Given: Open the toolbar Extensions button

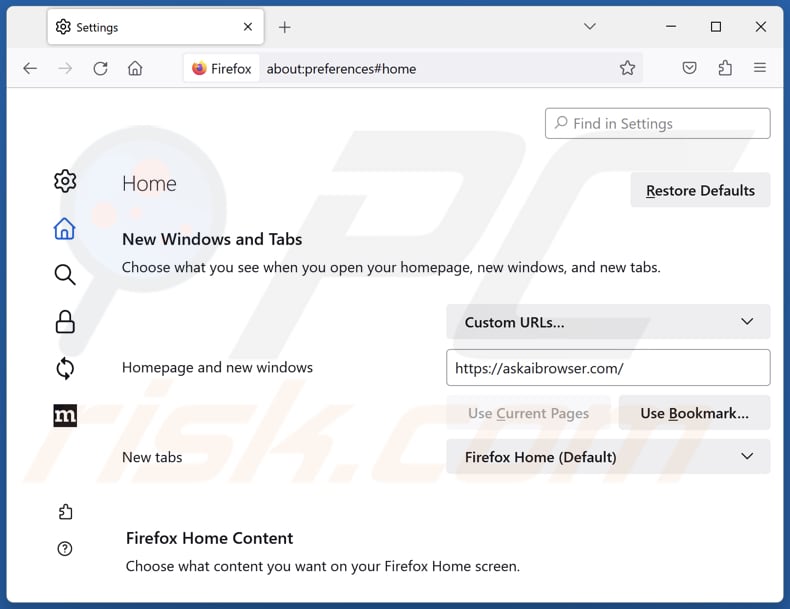Looking at the screenshot, I should 725,68.
